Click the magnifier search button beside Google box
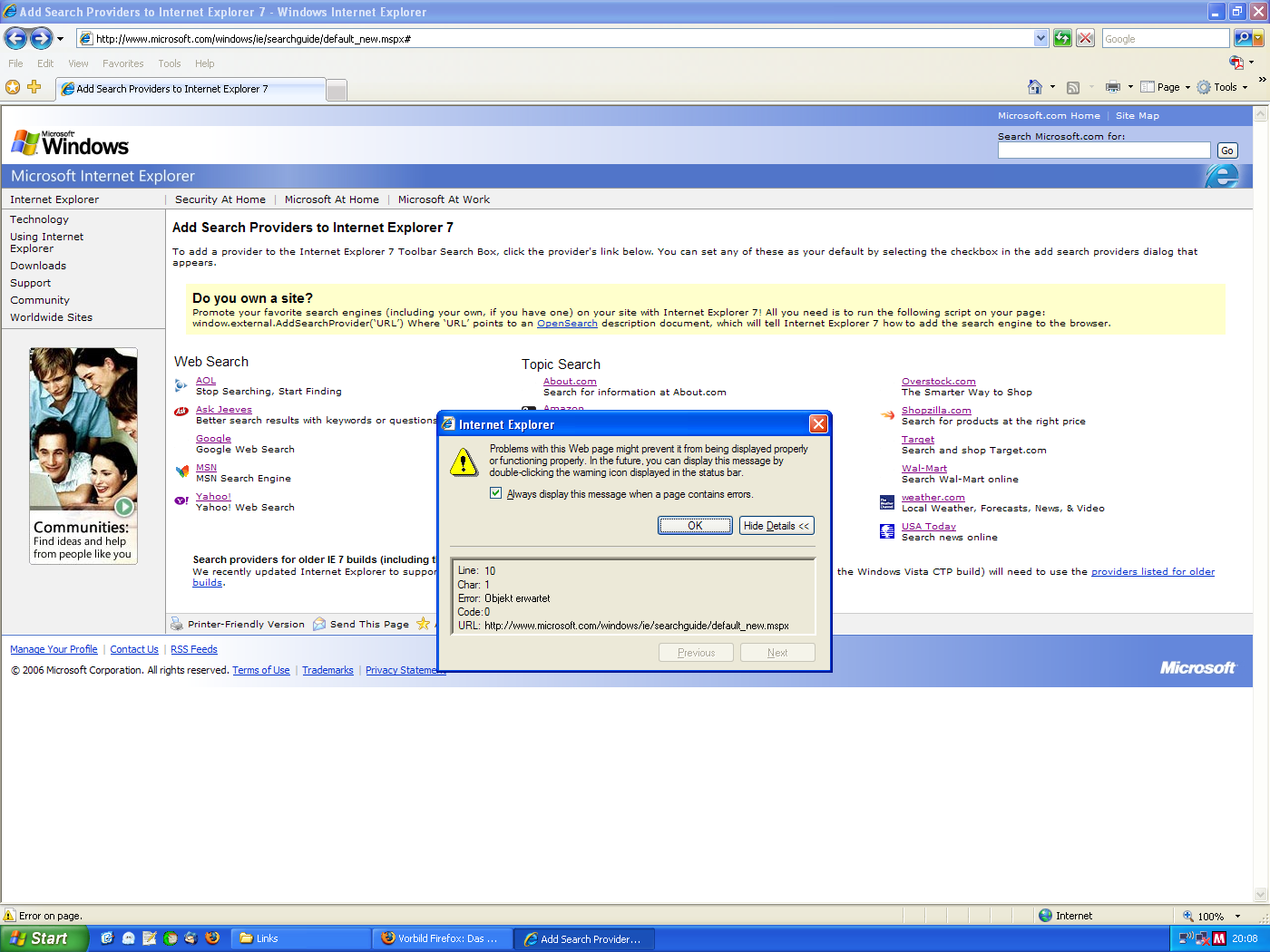The height and width of the screenshot is (952, 1270). 1242,38
